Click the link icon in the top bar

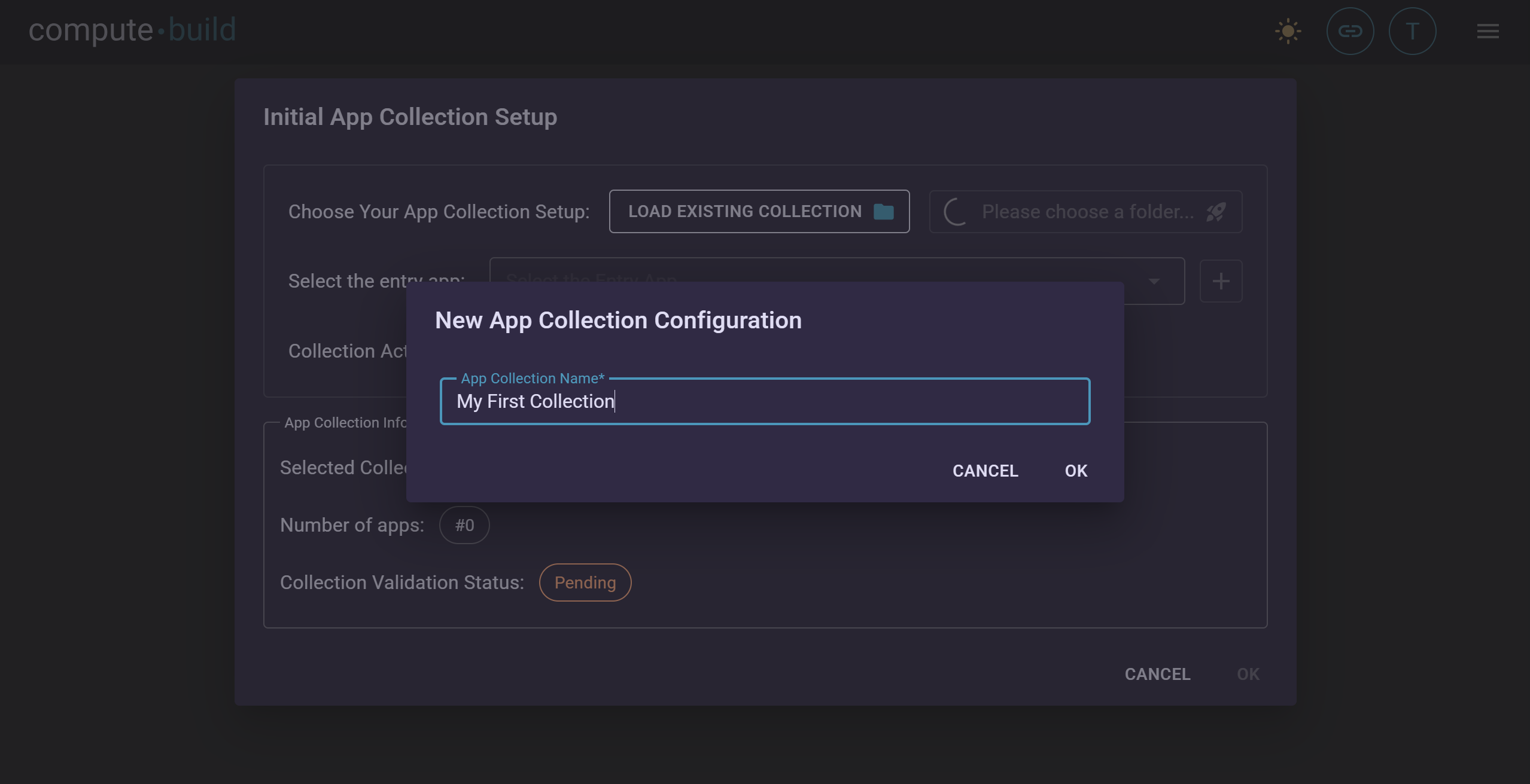(x=1350, y=31)
